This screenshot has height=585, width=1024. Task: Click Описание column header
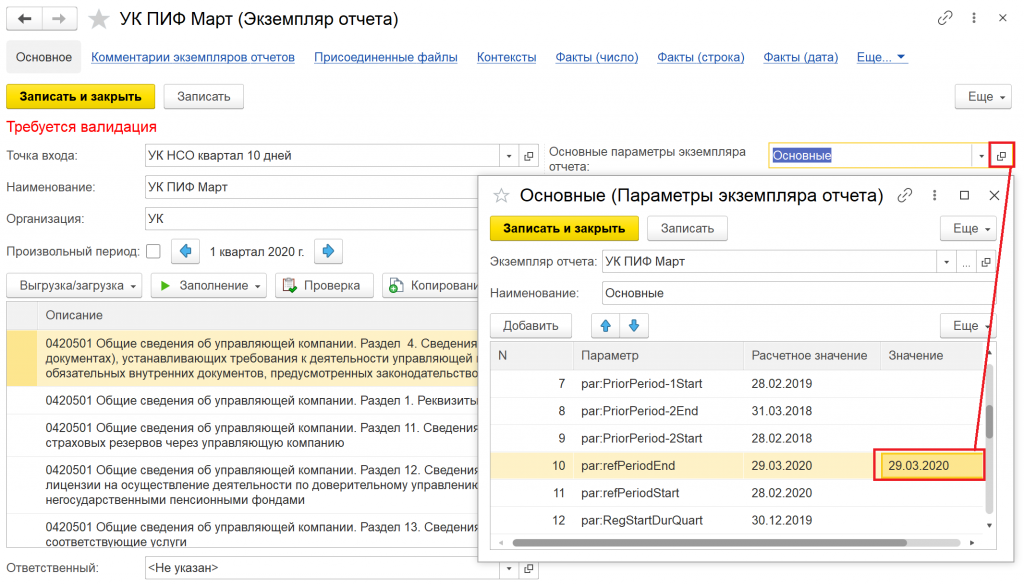pos(258,315)
